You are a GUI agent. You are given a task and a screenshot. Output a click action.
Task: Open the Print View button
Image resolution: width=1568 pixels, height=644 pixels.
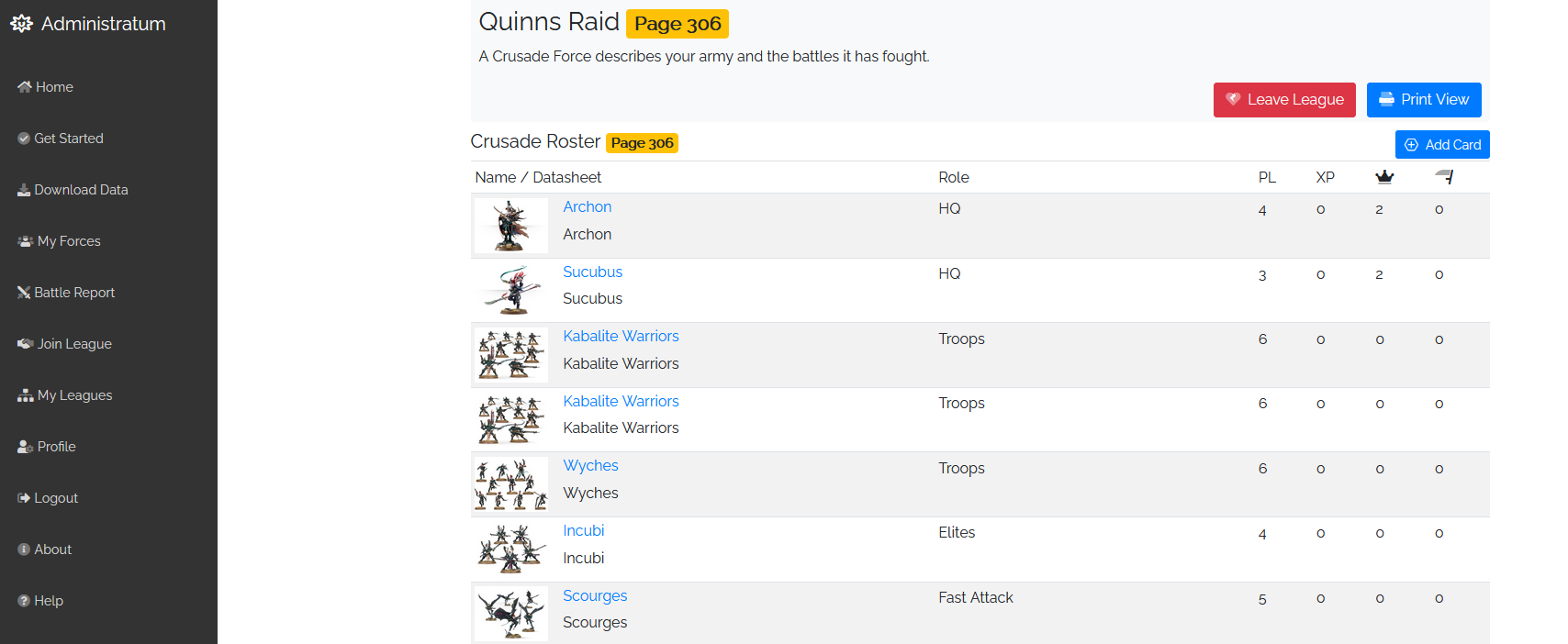pos(1423,100)
